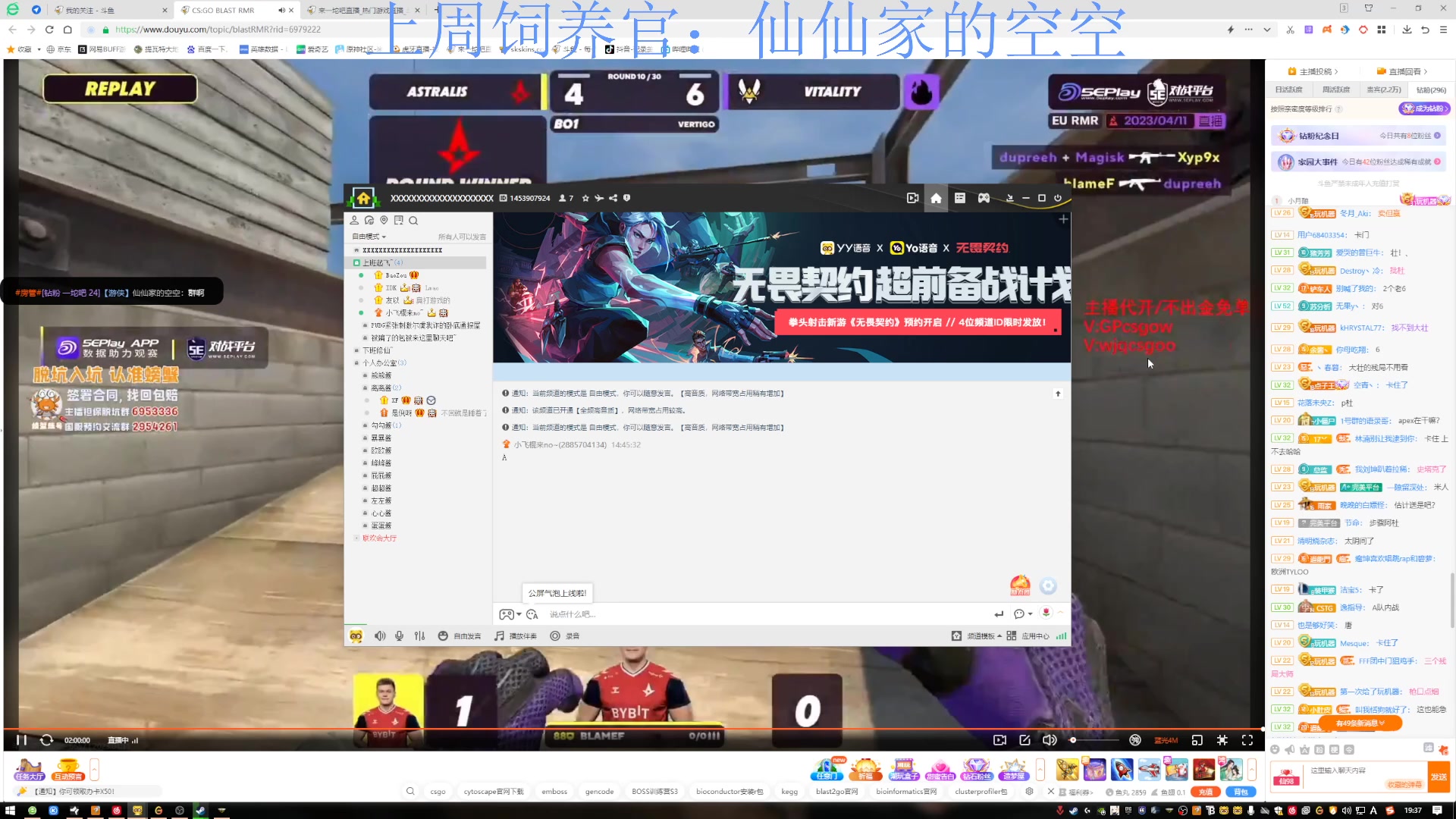This screenshot has height=819, width=1456.
Task: Start 录音 recording in YY
Action: coord(565,635)
